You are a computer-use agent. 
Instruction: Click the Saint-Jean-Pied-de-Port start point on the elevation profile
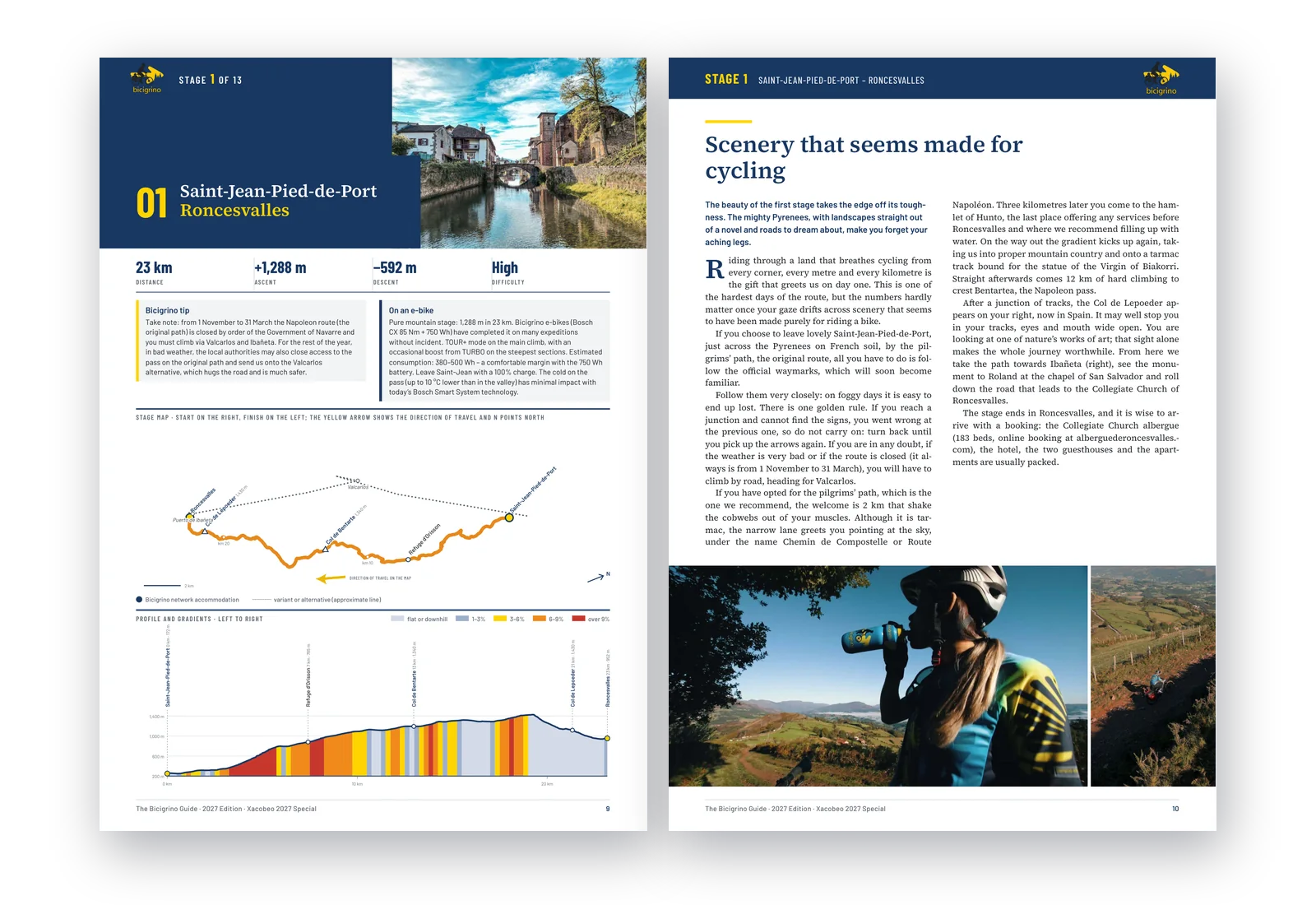(x=167, y=773)
